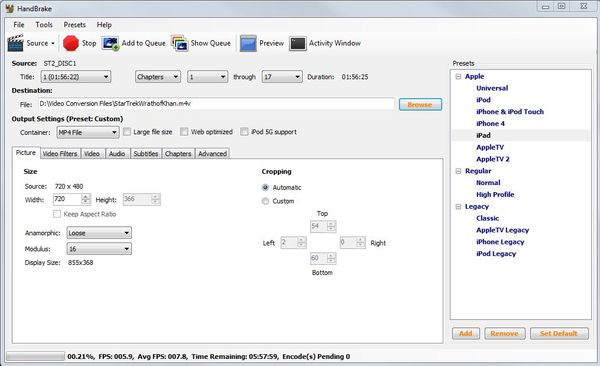The width and height of the screenshot is (600, 366).
Task: Open the Title dropdown
Action: (76, 77)
